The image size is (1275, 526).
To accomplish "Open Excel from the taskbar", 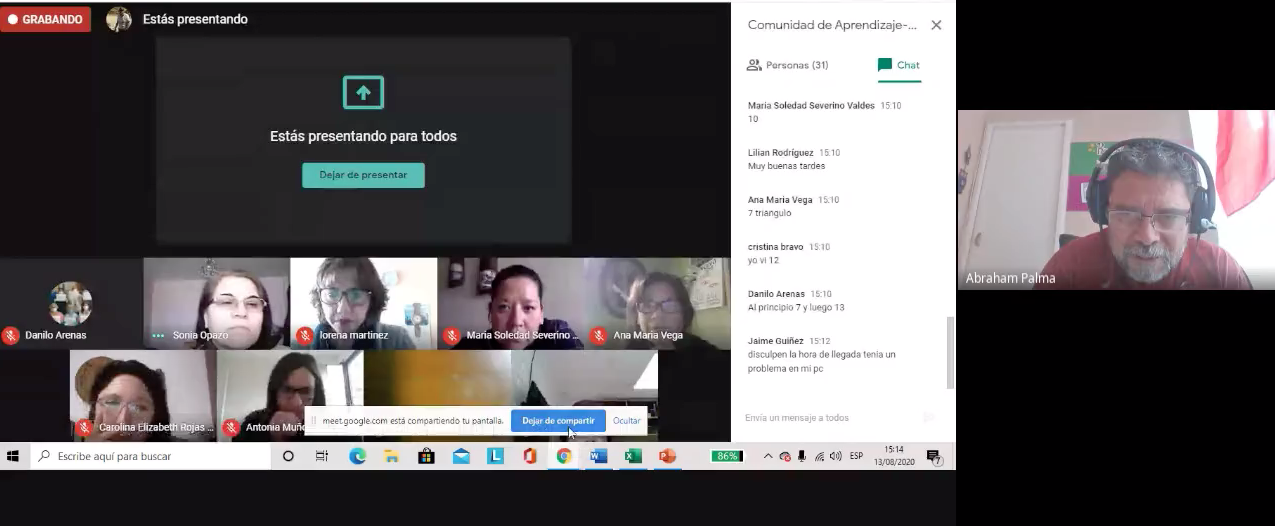I will click(x=632, y=456).
